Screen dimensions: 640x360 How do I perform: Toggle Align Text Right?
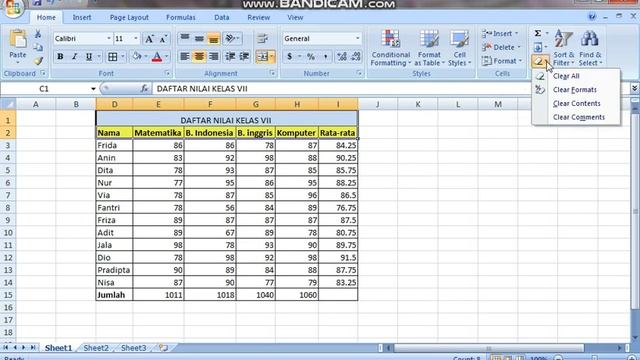click(x=213, y=56)
